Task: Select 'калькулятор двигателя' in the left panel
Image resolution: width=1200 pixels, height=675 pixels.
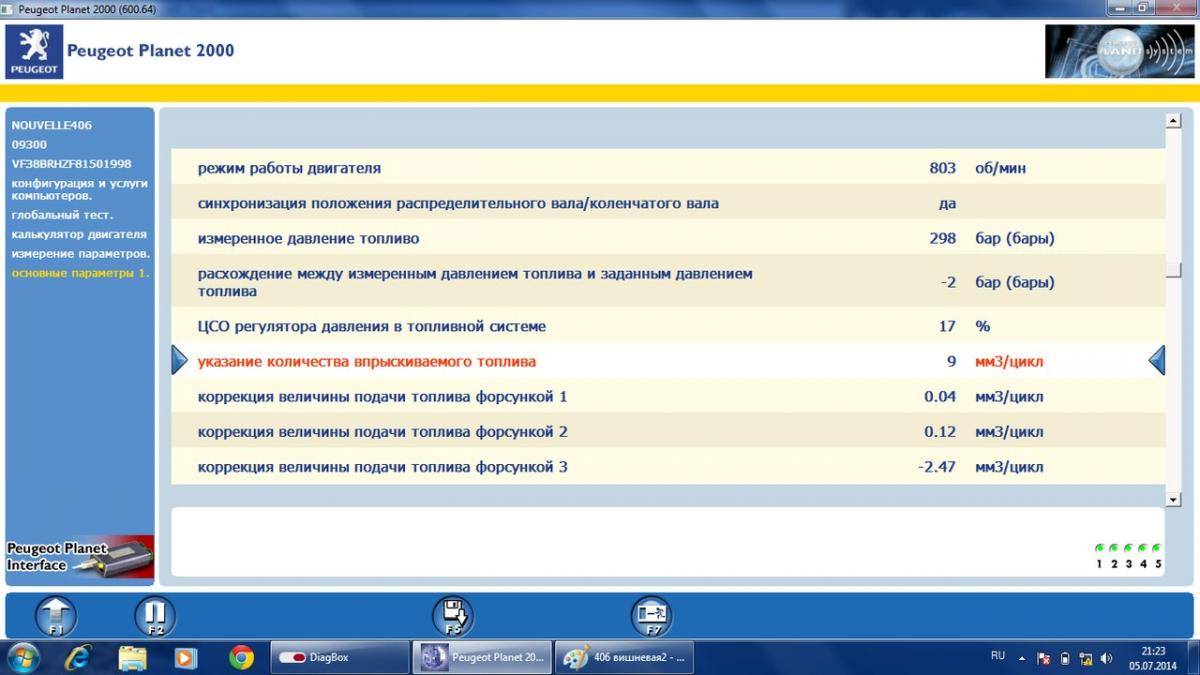Action: (x=79, y=234)
